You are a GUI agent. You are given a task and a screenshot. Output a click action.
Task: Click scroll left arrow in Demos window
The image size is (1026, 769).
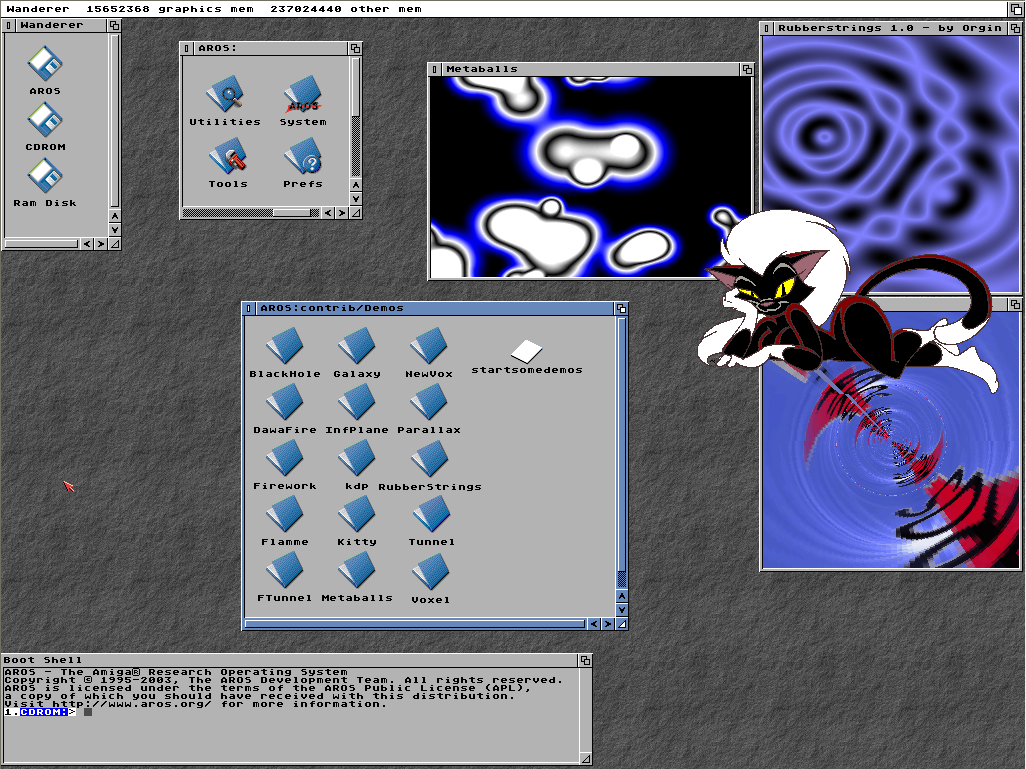[594, 624]
